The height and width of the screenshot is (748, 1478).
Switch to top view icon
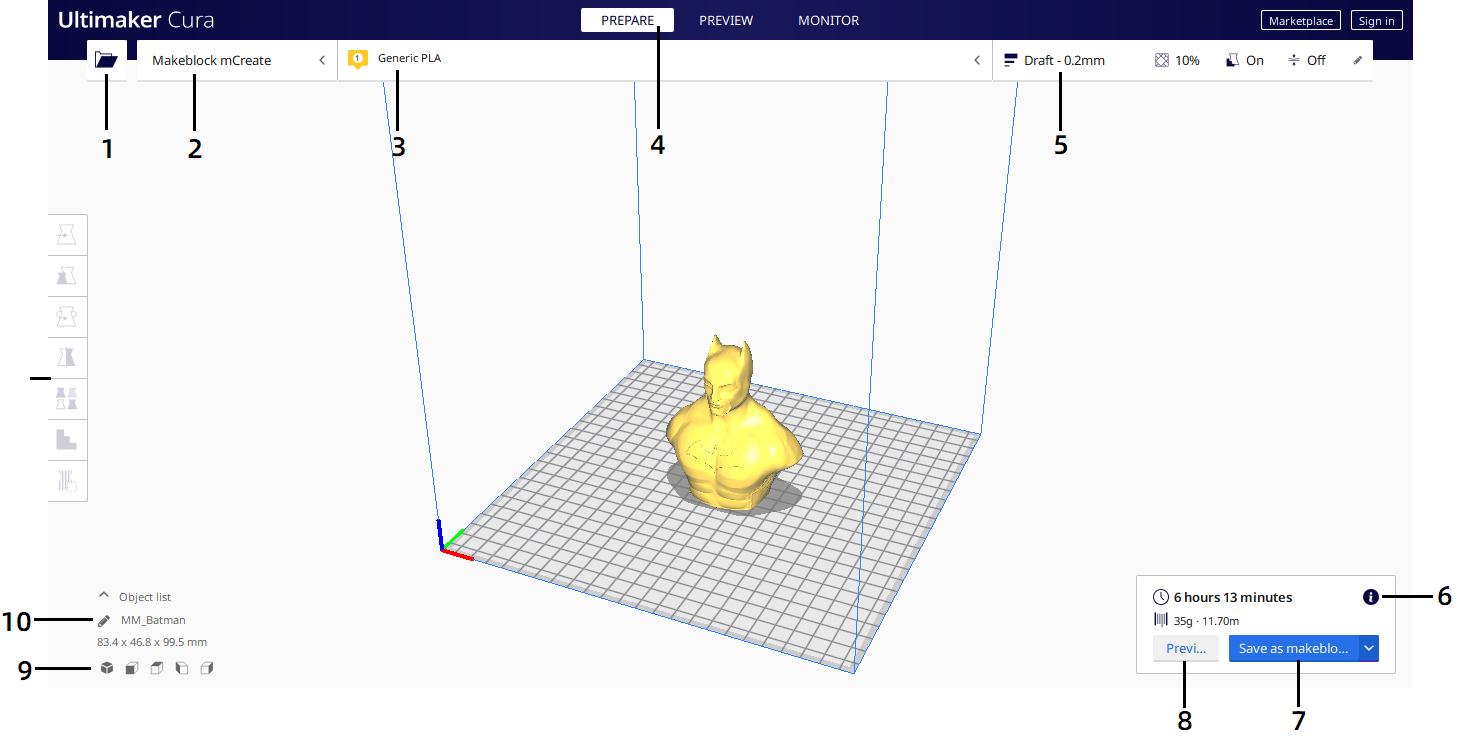156,668
